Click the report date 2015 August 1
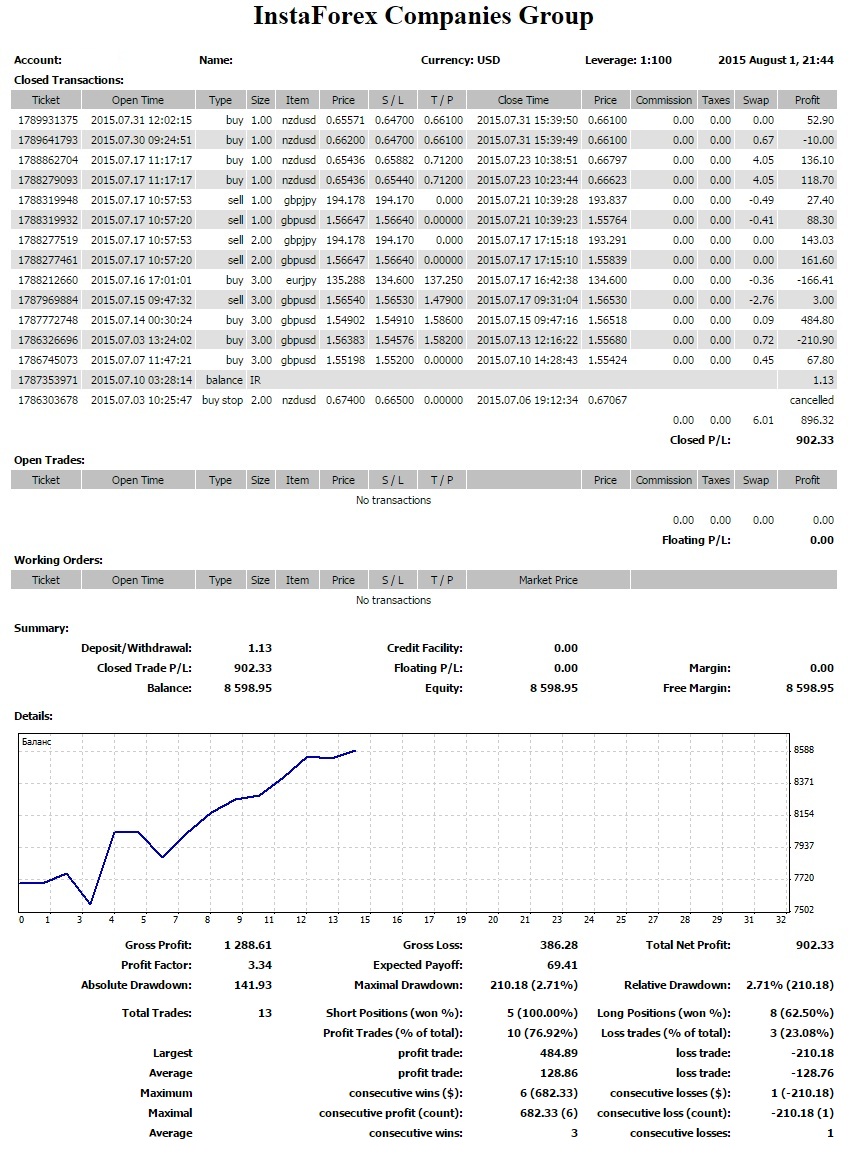Screen dimensions: 852x1156 775,60
